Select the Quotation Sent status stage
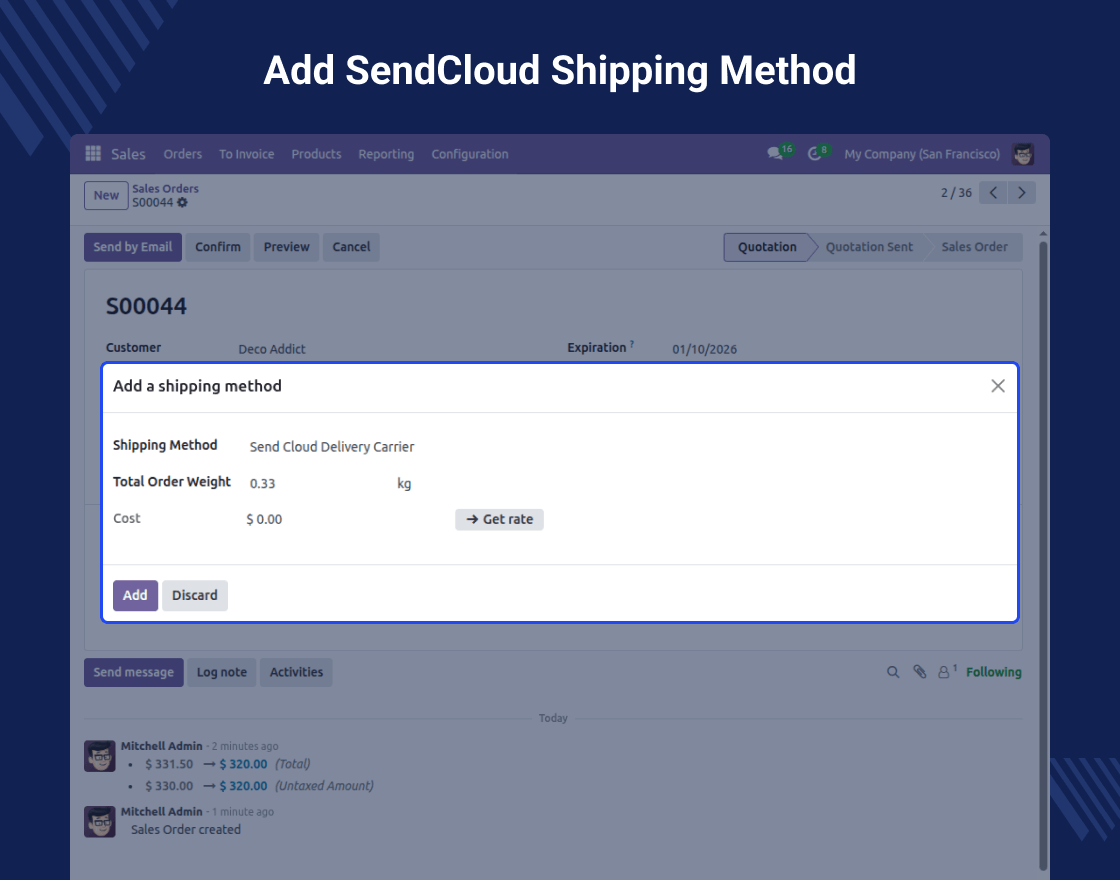Viewport: 1120px width, 880px height. pos(868,247)
